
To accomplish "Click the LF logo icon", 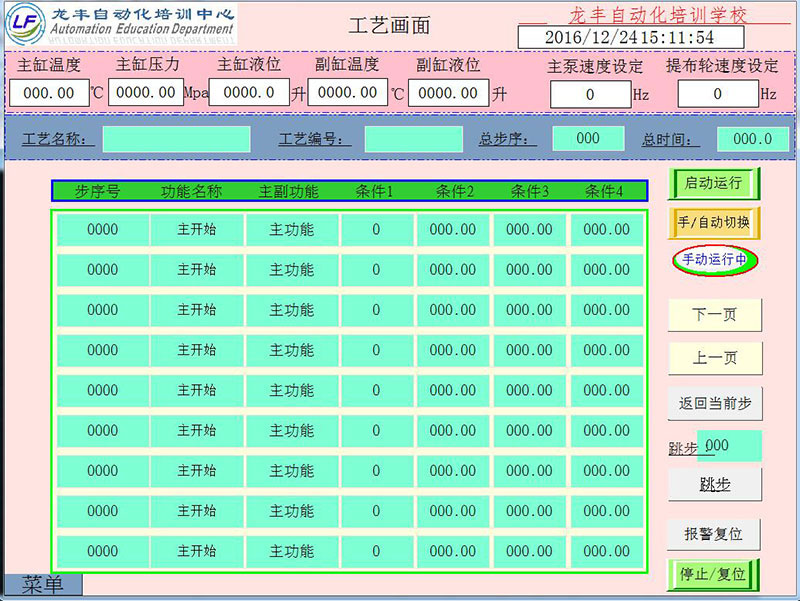I will coord(26,24).
